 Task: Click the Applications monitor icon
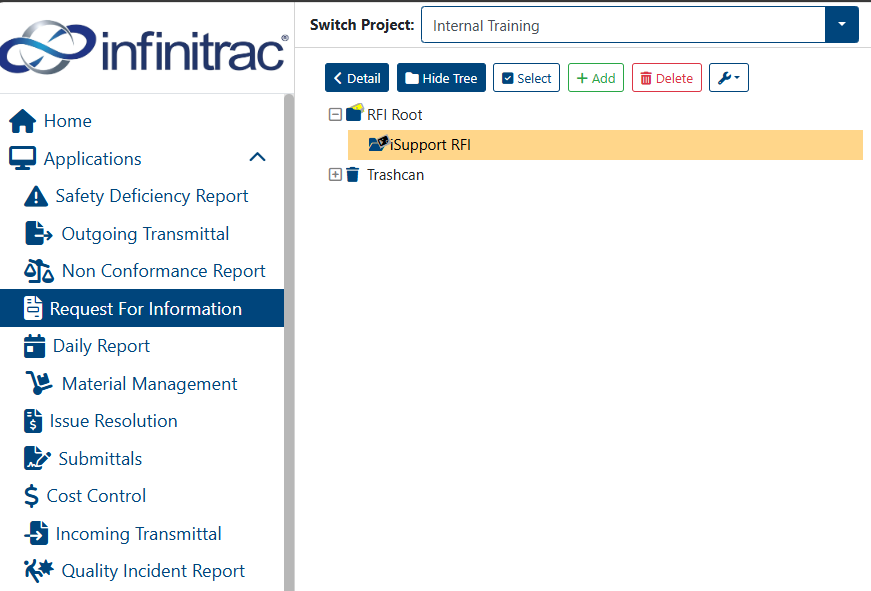coord(22,158)
